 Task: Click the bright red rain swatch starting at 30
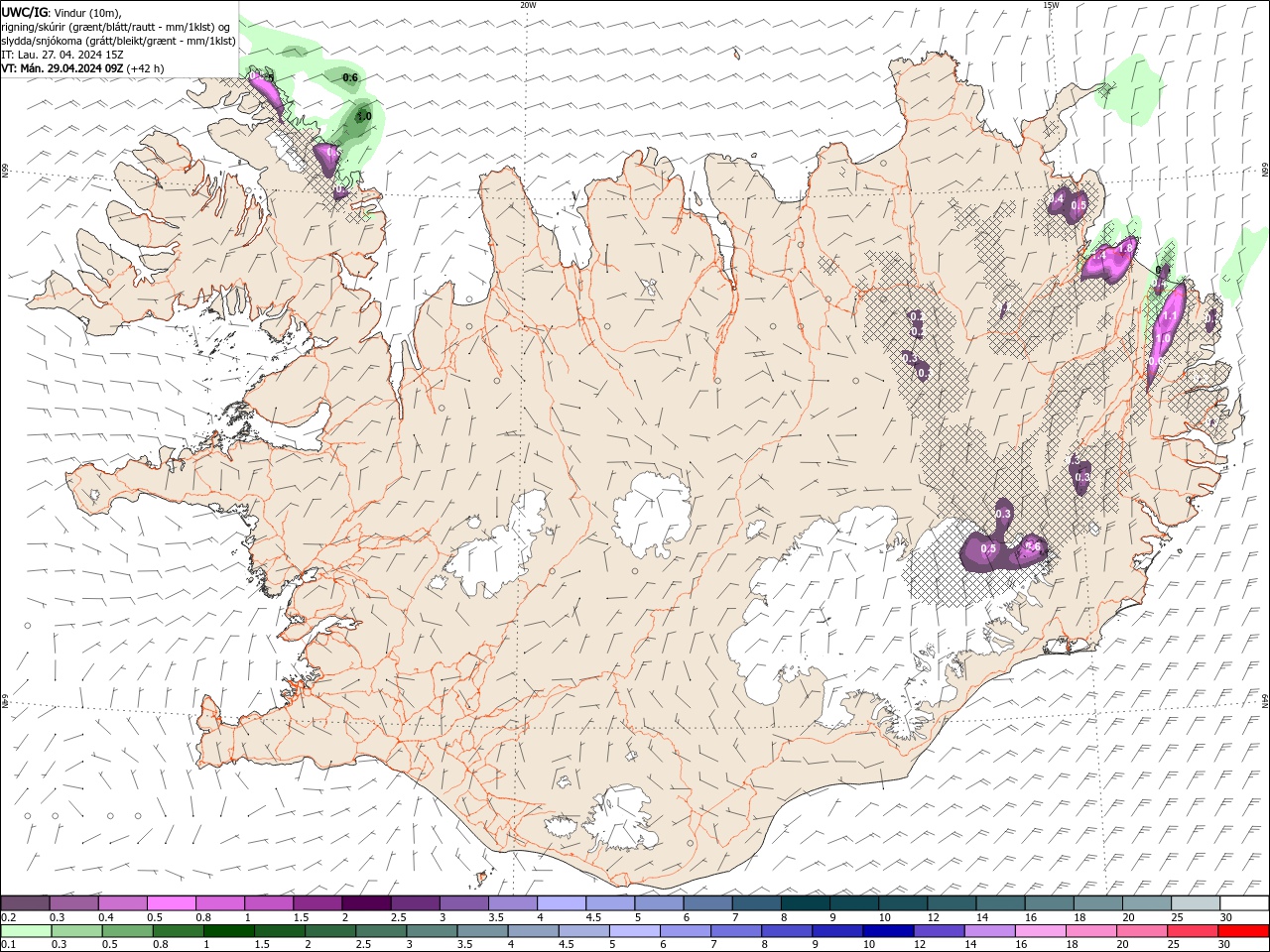(1242, 931)
